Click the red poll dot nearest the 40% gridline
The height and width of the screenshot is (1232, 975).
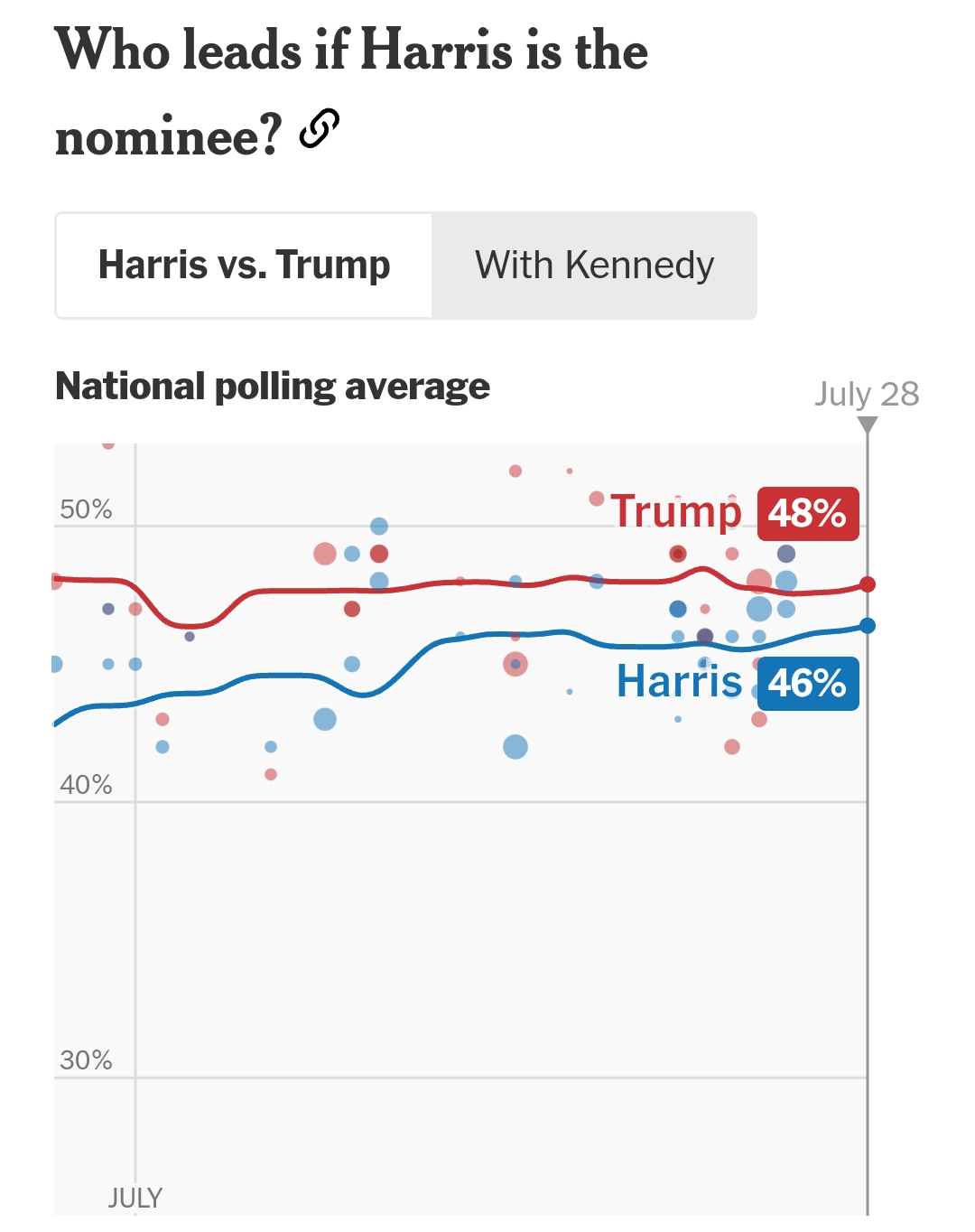(x=271, y=774)
